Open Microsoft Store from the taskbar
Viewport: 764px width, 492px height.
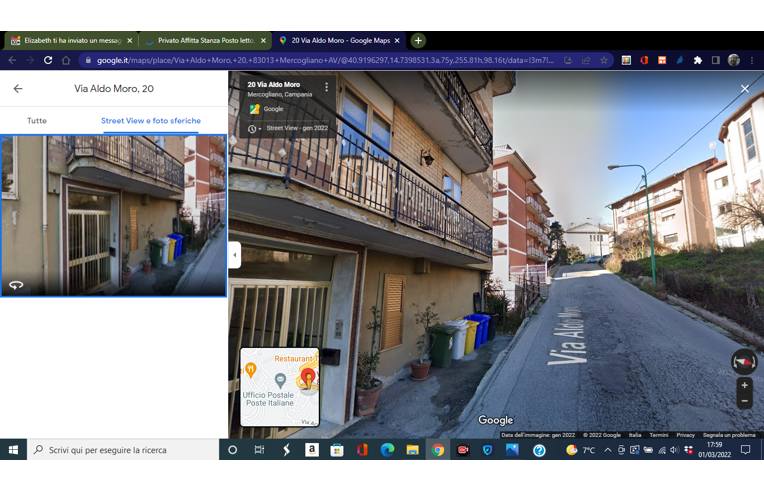coord(337,450)
